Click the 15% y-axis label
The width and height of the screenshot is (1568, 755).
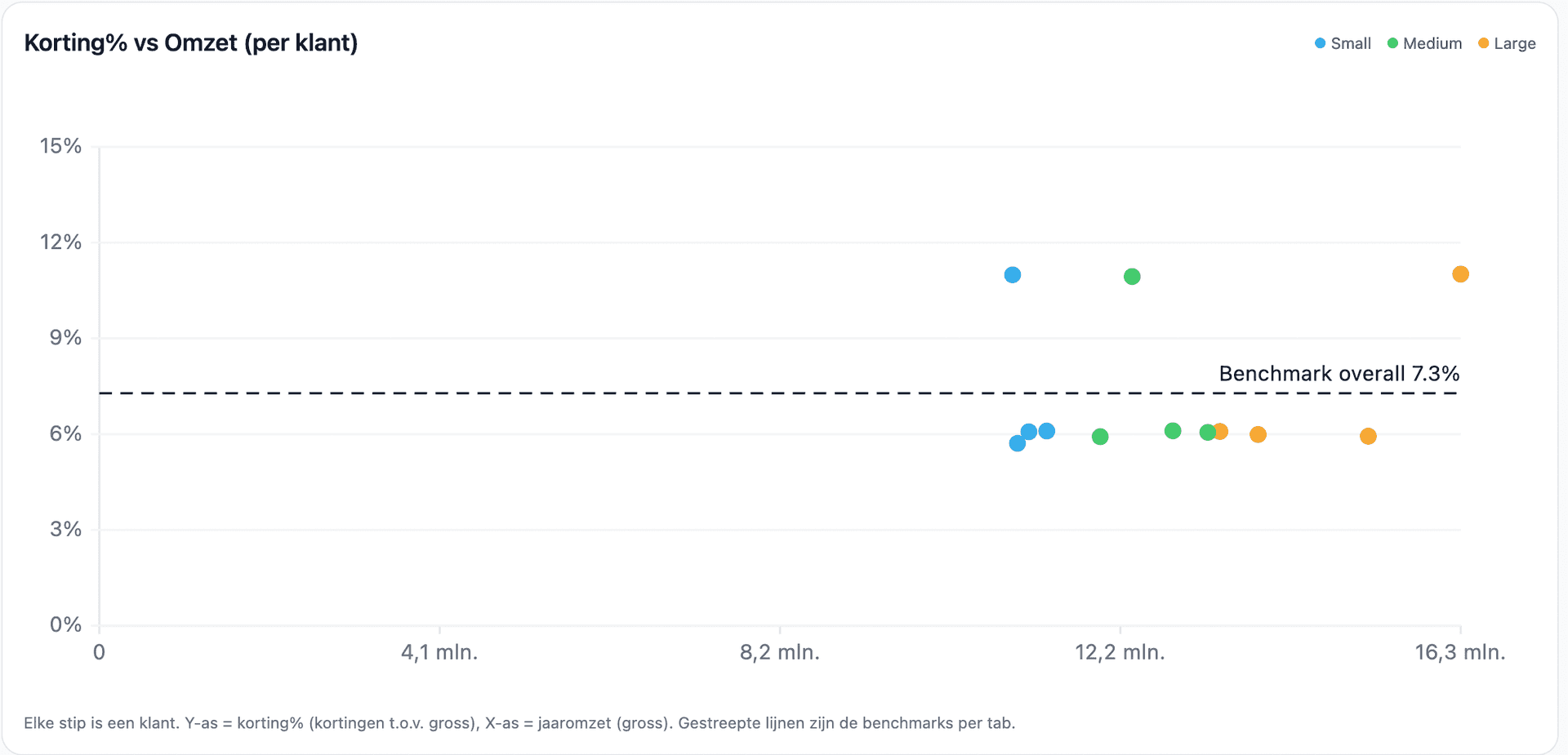[61, 146]
